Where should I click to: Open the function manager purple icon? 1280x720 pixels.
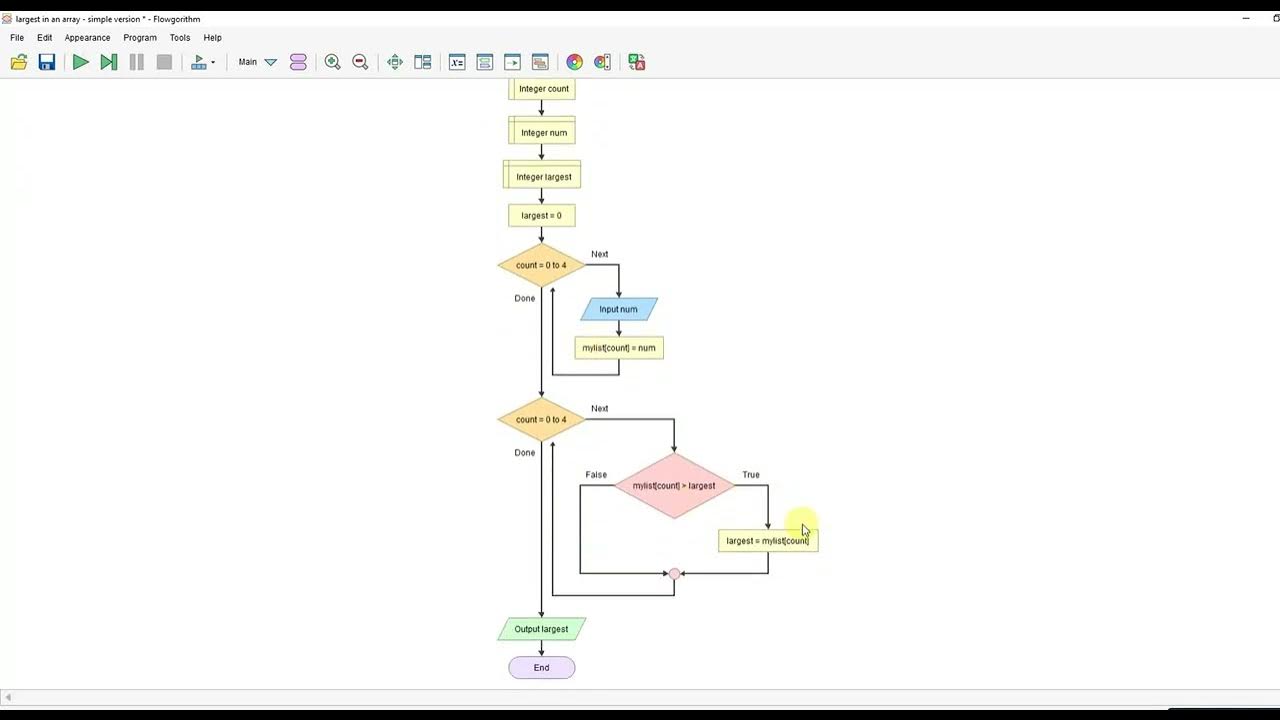[x=298, y=62]
